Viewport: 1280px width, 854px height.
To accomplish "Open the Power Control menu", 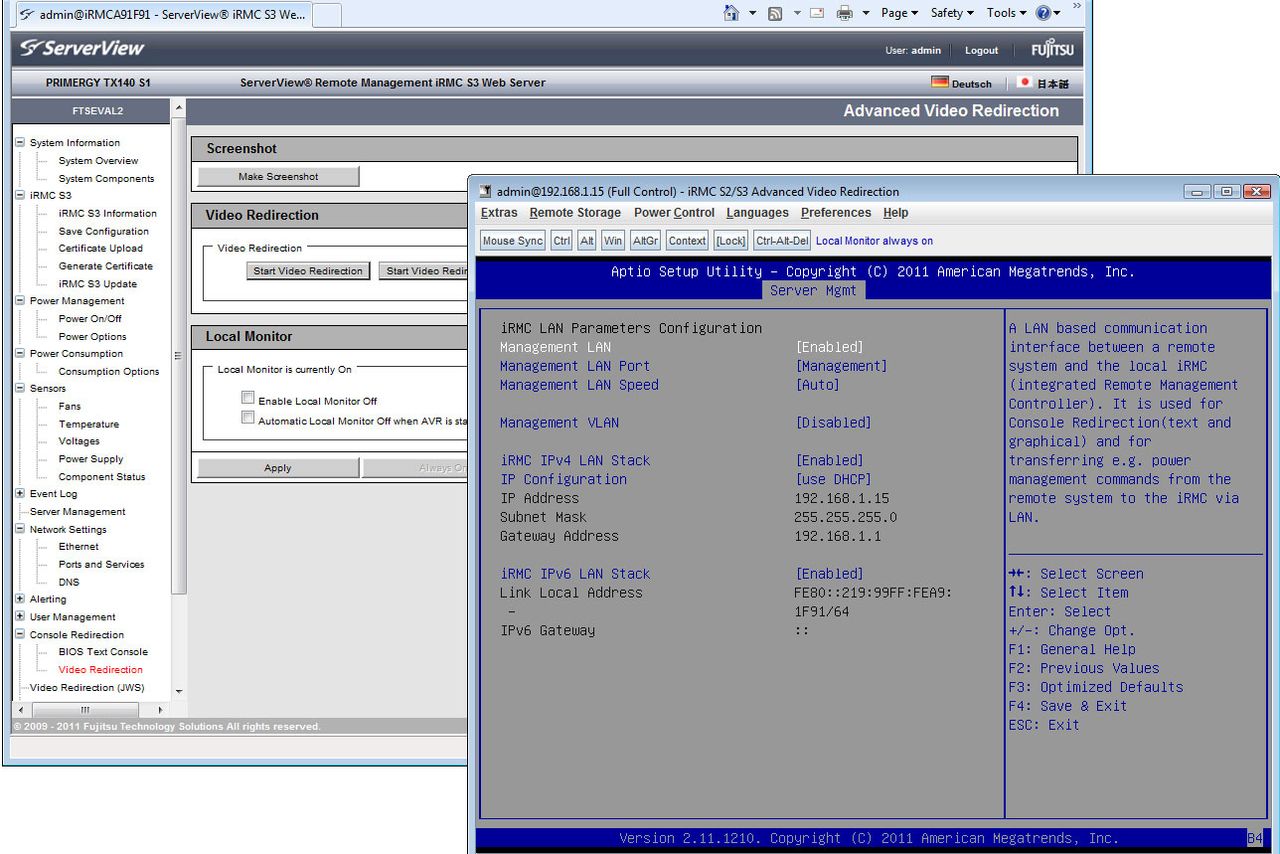I will pyautogui.click(x=674, y=213).
